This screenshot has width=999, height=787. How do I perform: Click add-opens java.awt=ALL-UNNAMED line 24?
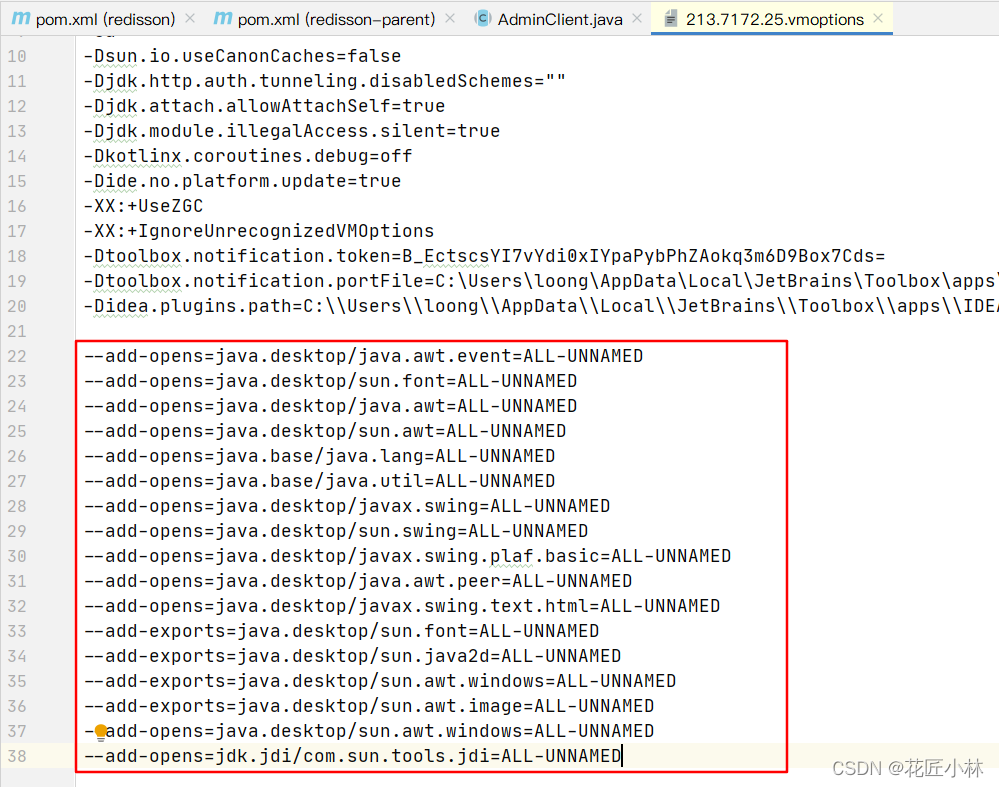[330, 406]
